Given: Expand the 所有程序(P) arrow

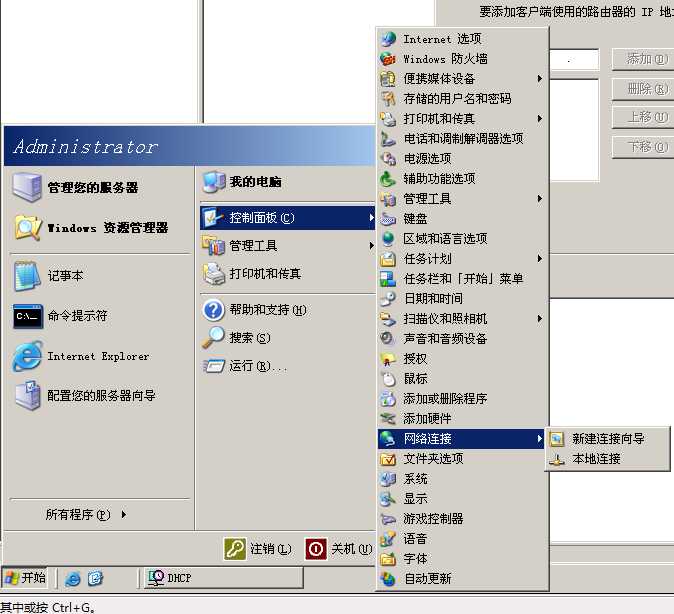Looking at the screenshot, I should [x=124, y=514].
